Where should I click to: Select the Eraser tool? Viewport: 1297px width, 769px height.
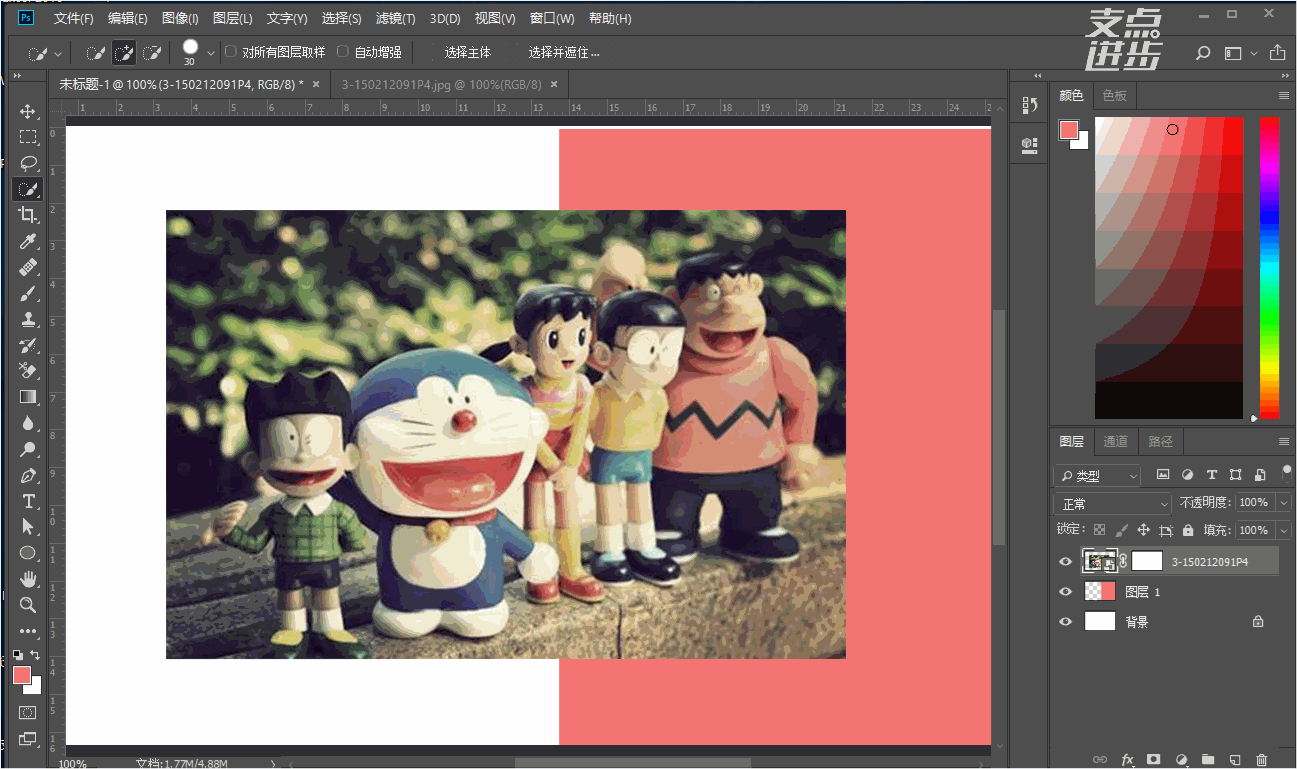pyautogui.click(x=28, y=371)
